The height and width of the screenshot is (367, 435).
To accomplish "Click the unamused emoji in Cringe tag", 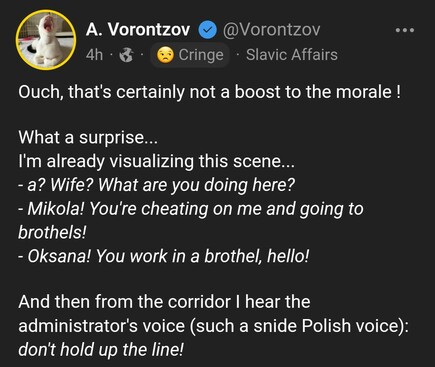I will 166,55.
